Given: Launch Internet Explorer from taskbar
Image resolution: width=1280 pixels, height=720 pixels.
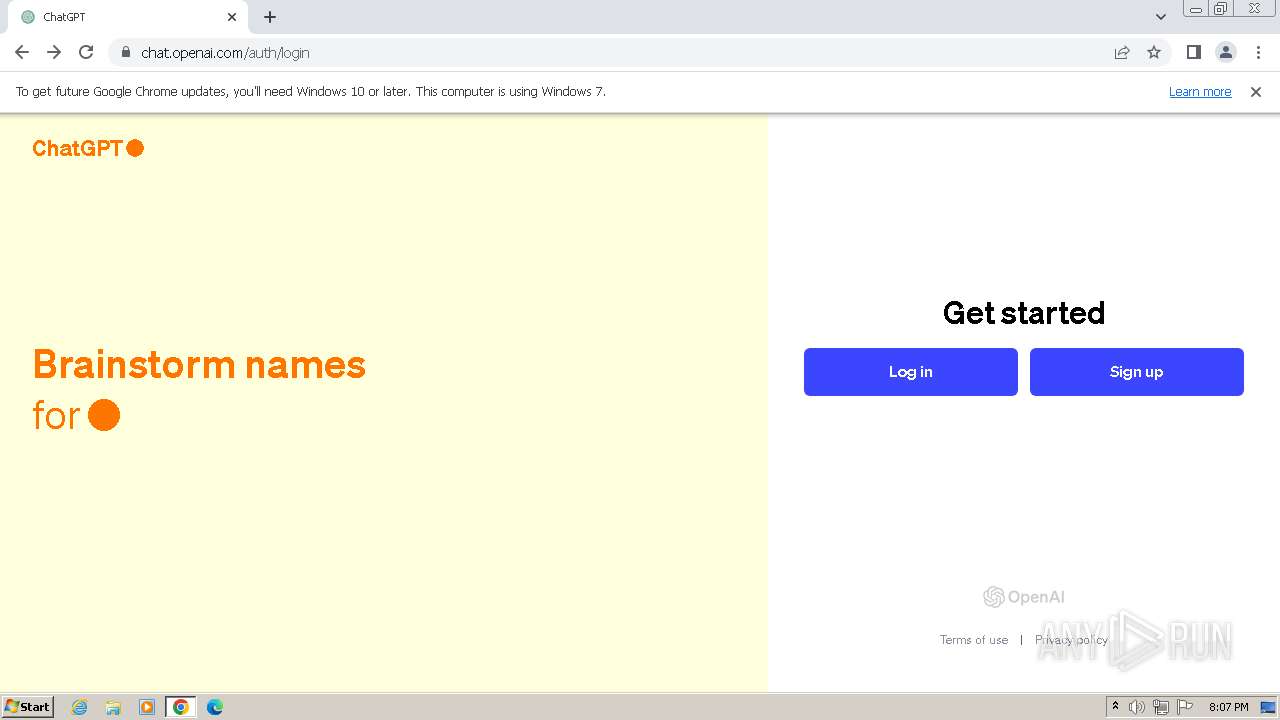Looking at the screenshot, I should tap(79, 707).
